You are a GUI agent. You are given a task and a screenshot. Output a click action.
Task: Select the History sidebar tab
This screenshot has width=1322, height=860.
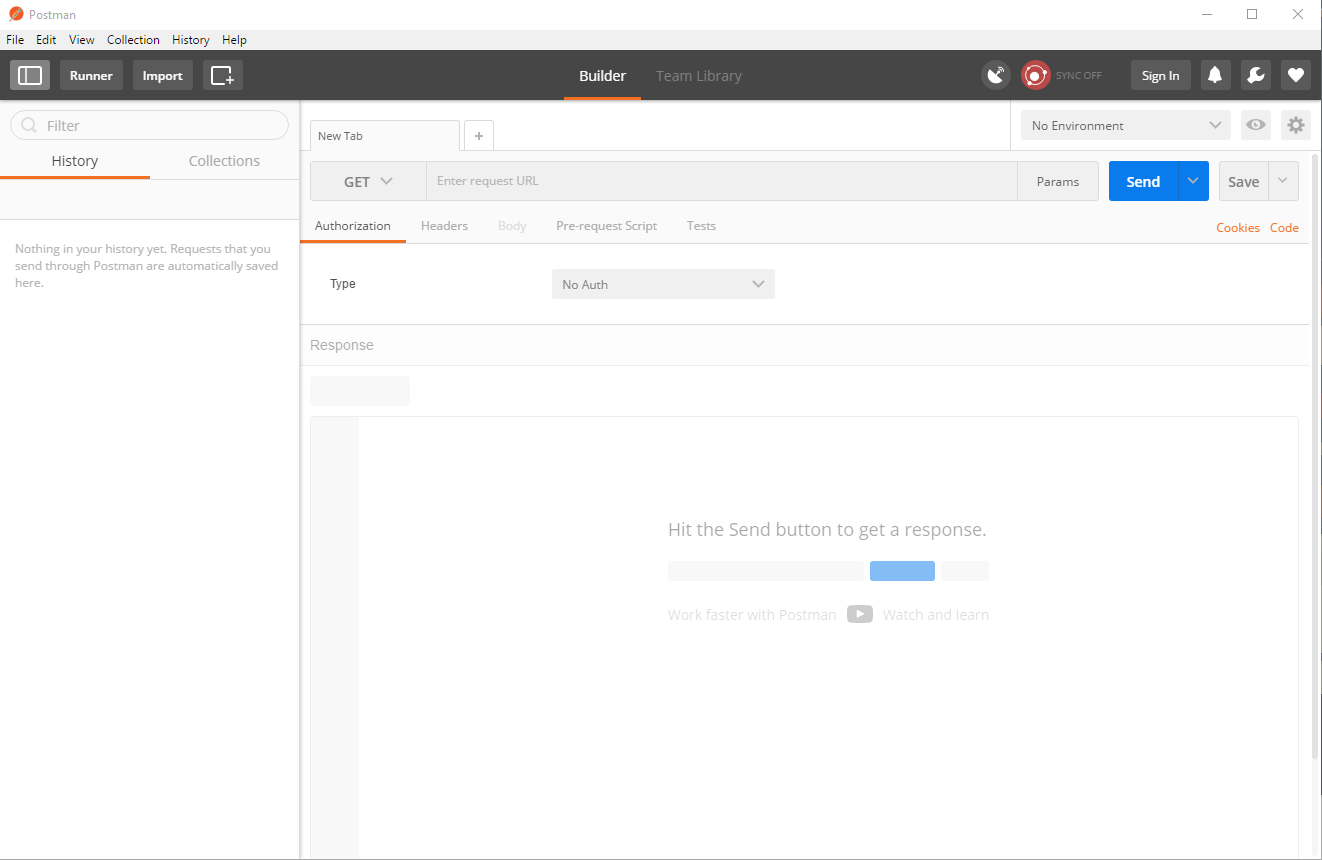[75, 161]
